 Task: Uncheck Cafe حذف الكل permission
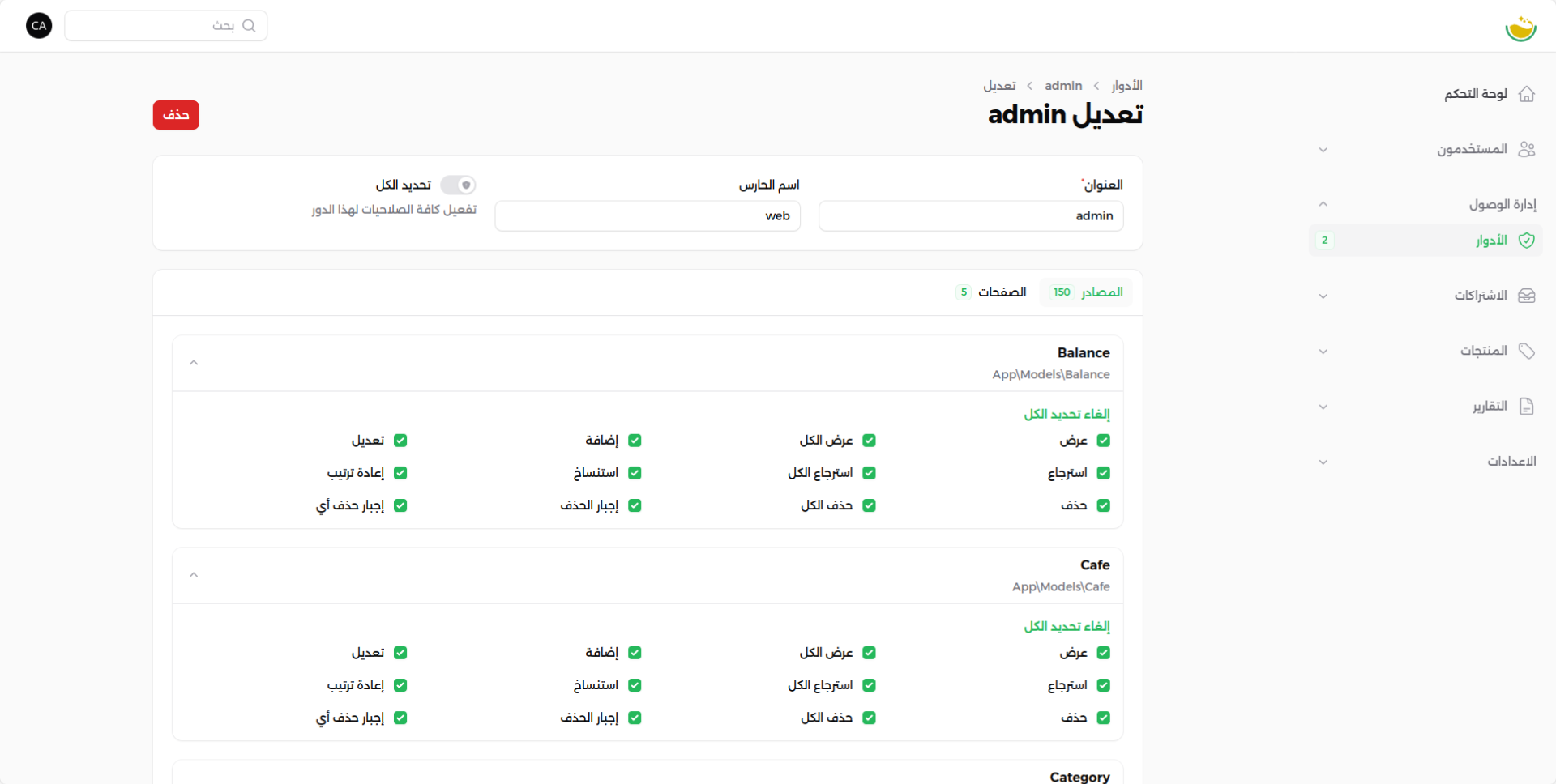[x=869, y=718]
